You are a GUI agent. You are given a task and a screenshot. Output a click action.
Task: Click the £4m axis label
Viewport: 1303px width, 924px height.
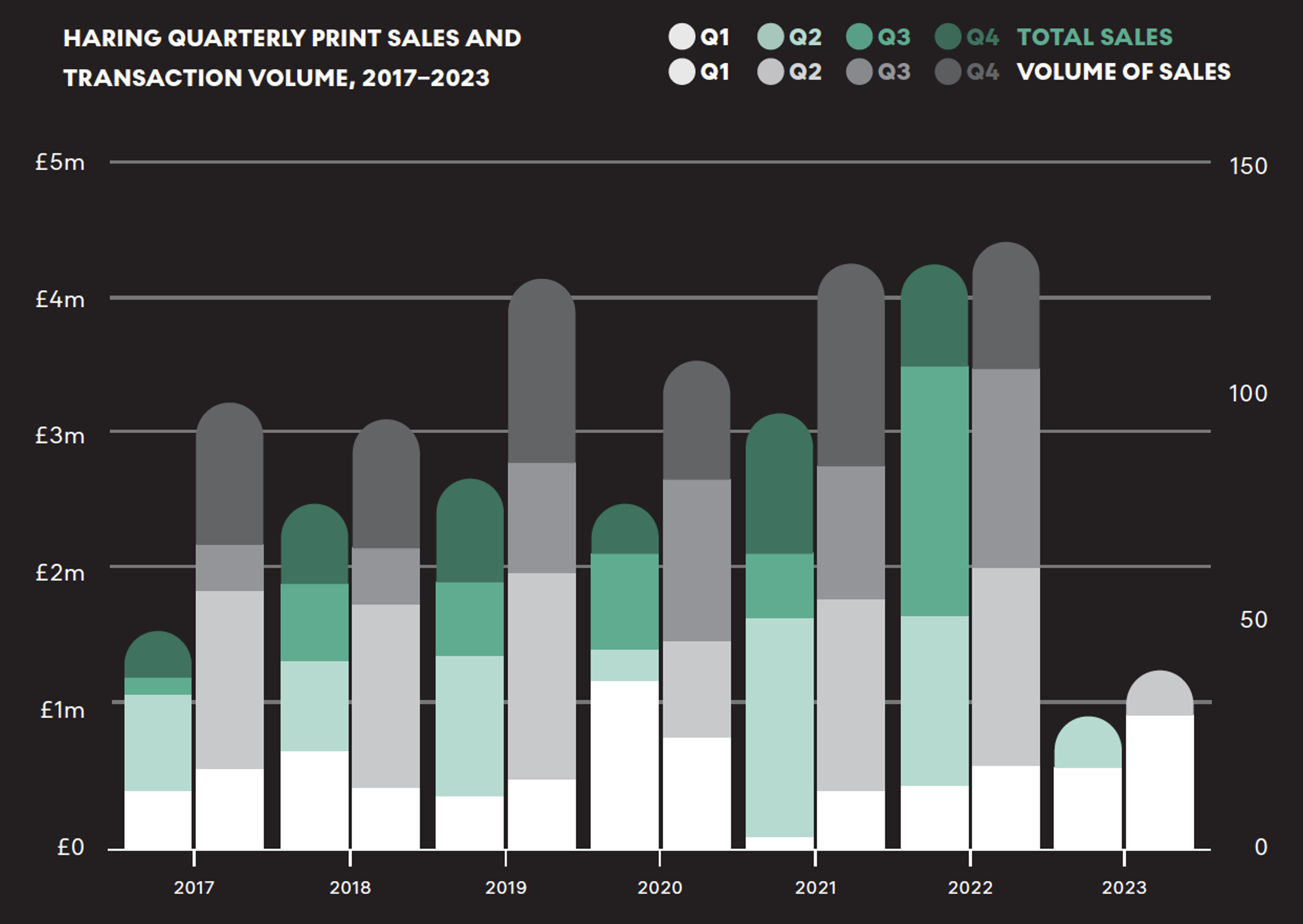60,299
